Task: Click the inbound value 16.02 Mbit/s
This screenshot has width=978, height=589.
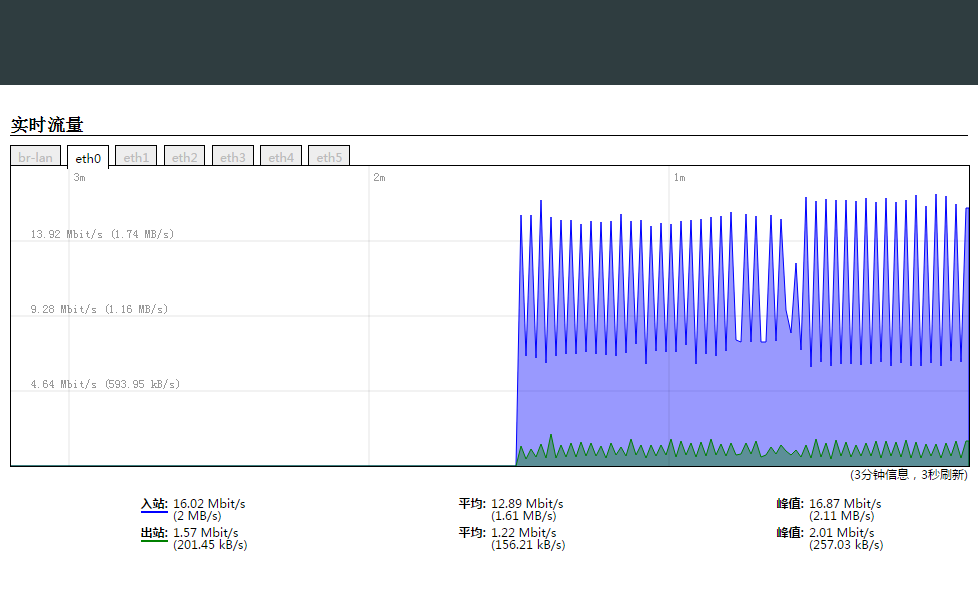Action: click(x=209, y=504)
